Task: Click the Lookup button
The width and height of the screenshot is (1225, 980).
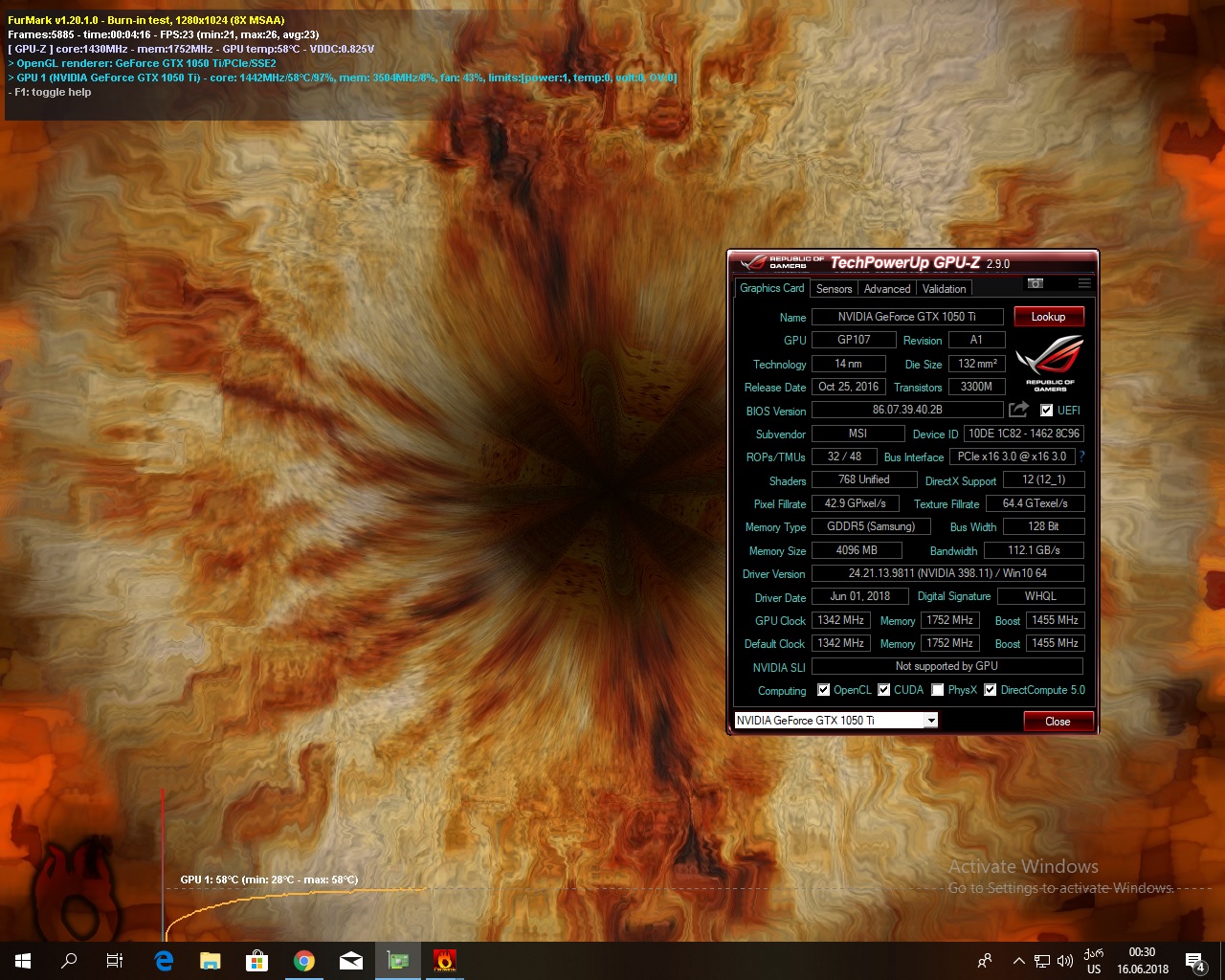Action: click(1048, 317)
